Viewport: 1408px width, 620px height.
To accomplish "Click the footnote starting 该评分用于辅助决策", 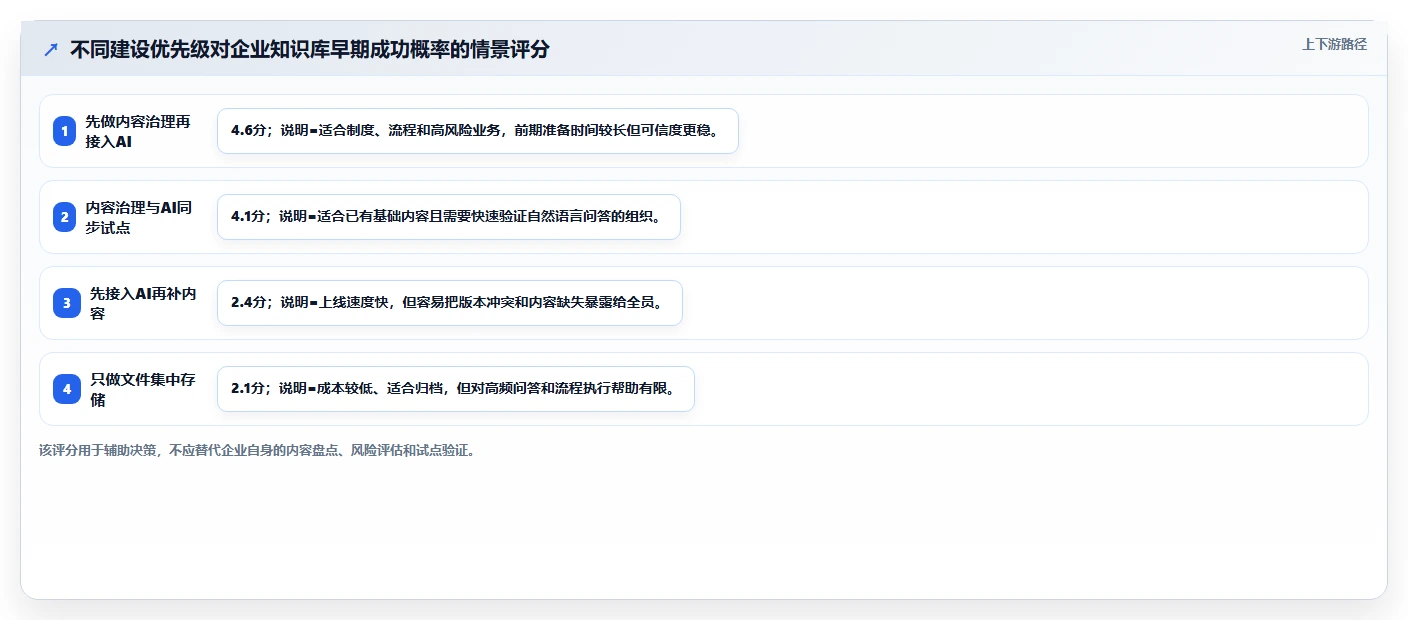I will click(x=260, y=450).
